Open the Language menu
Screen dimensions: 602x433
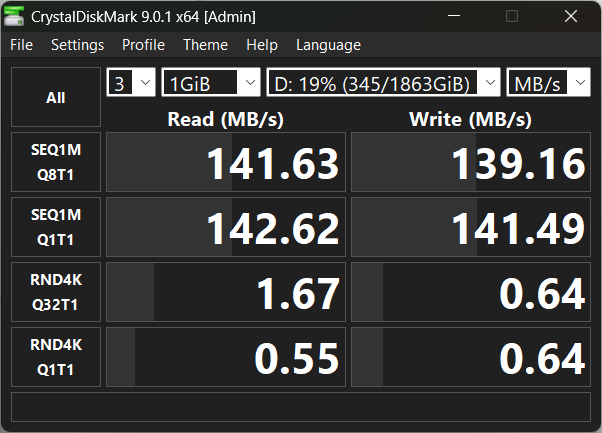328,45
